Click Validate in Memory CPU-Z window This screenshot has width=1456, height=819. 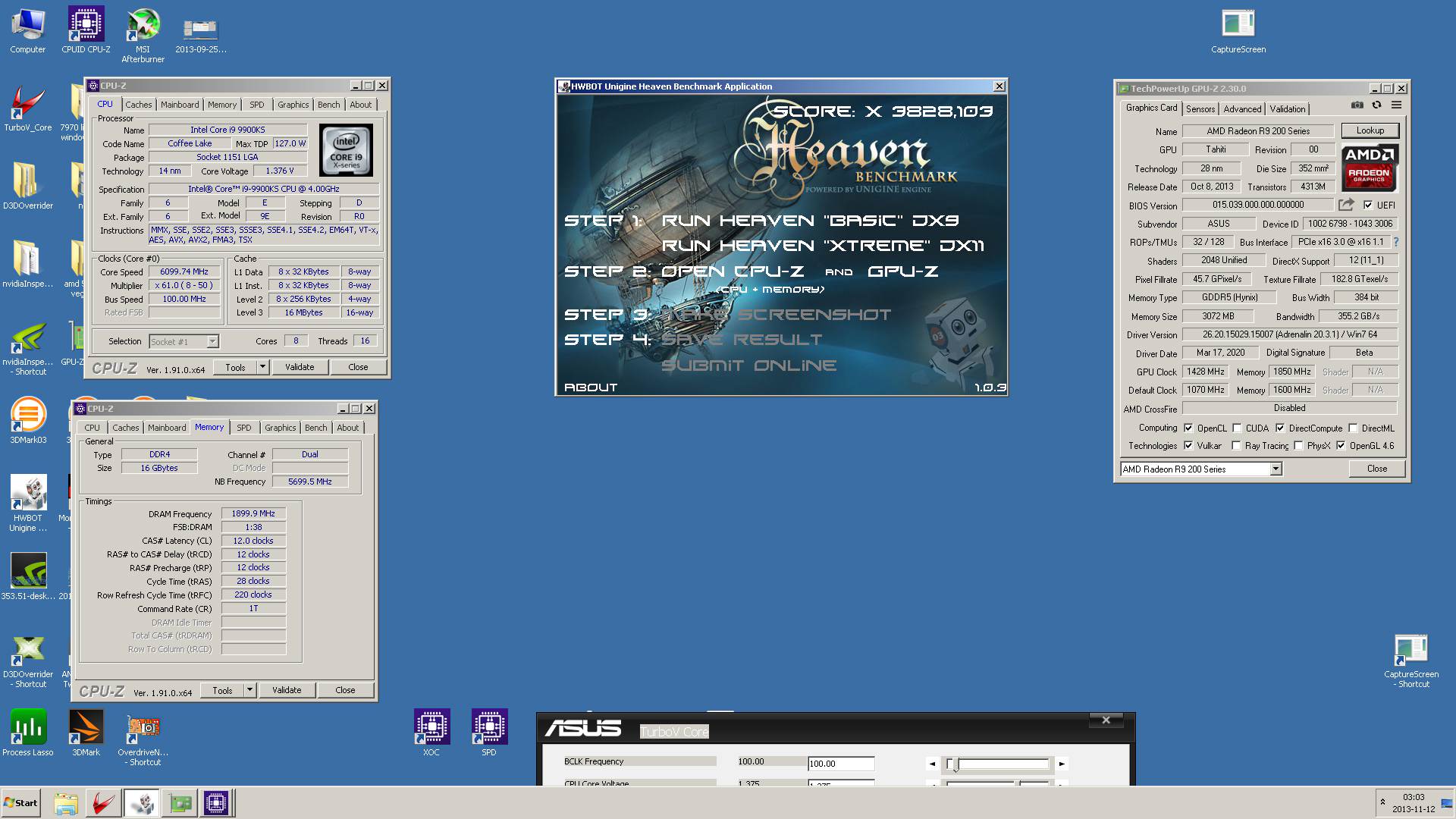[x=287, y=690]
